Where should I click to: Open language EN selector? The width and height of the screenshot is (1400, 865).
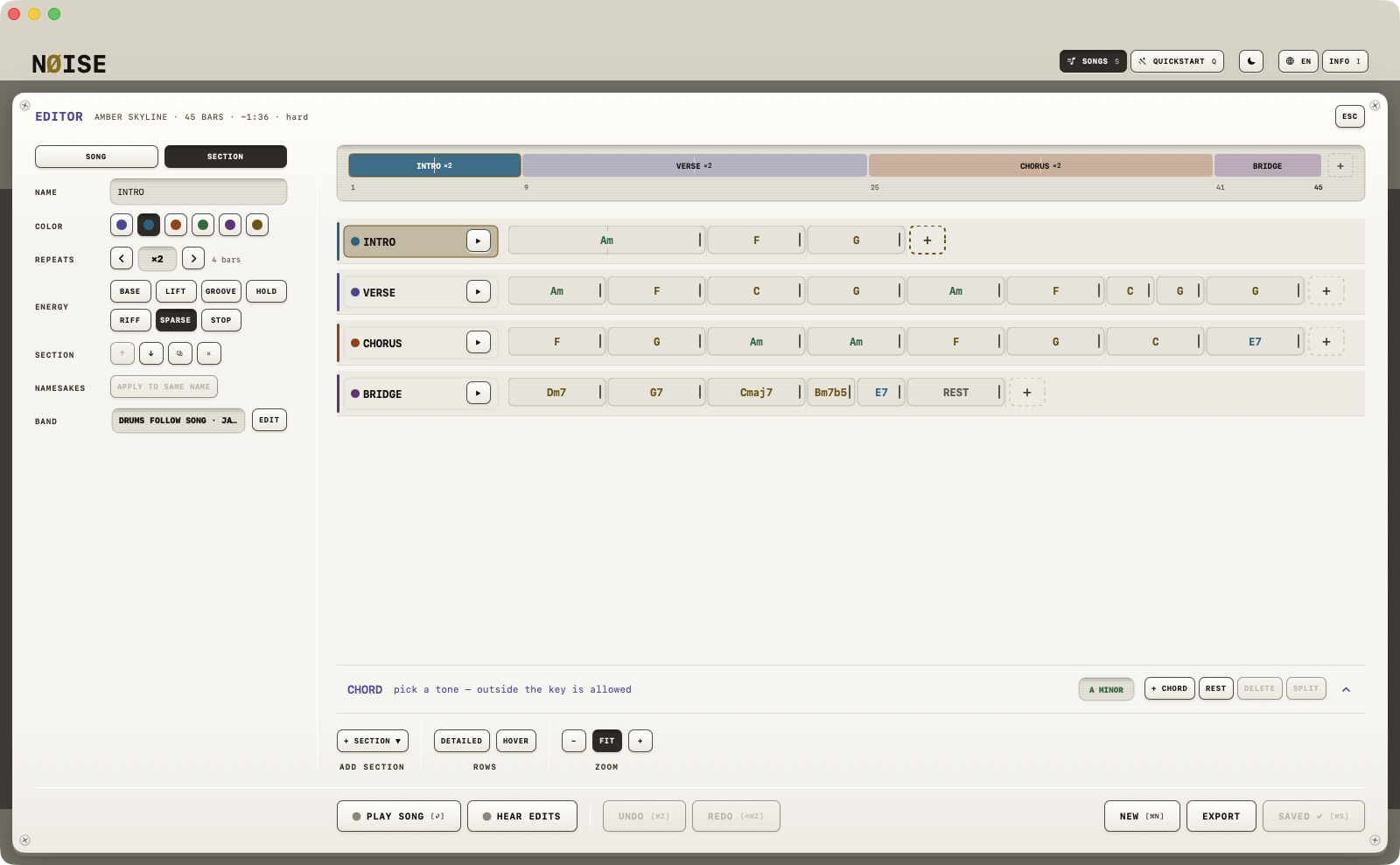pyautogui.click(x=1298, y=61)
